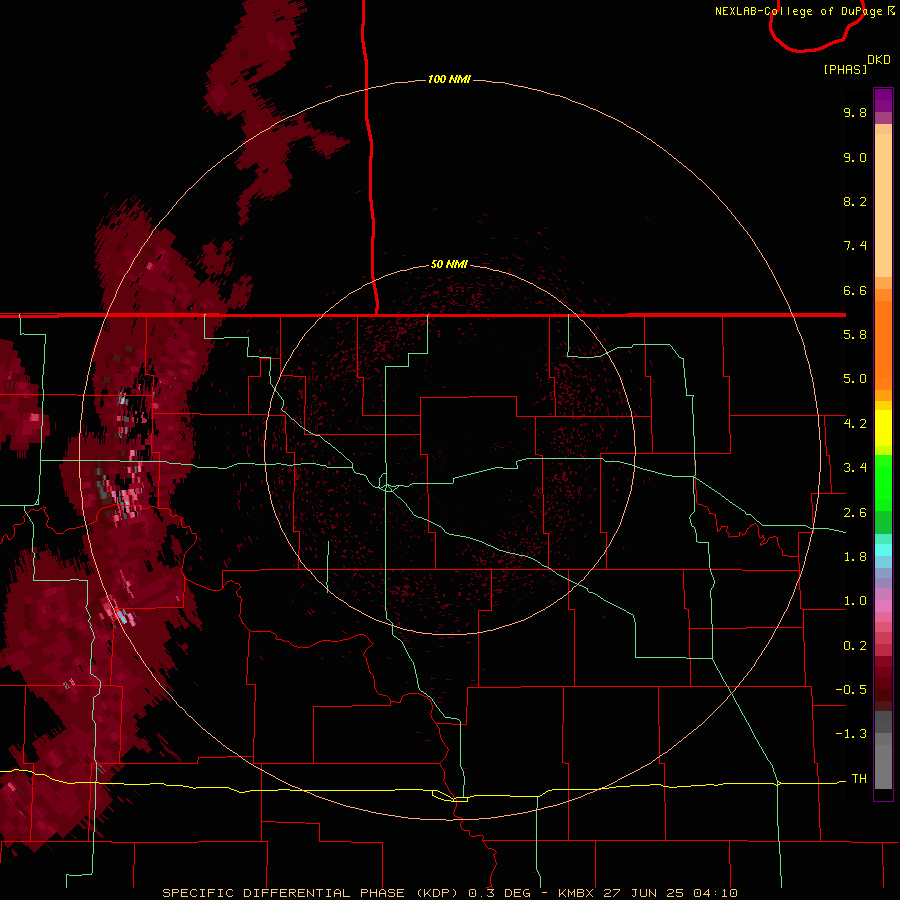Click the 9.0 color scale value
Image resolution: width=900 pixels, height=900 pixels.
855,157
